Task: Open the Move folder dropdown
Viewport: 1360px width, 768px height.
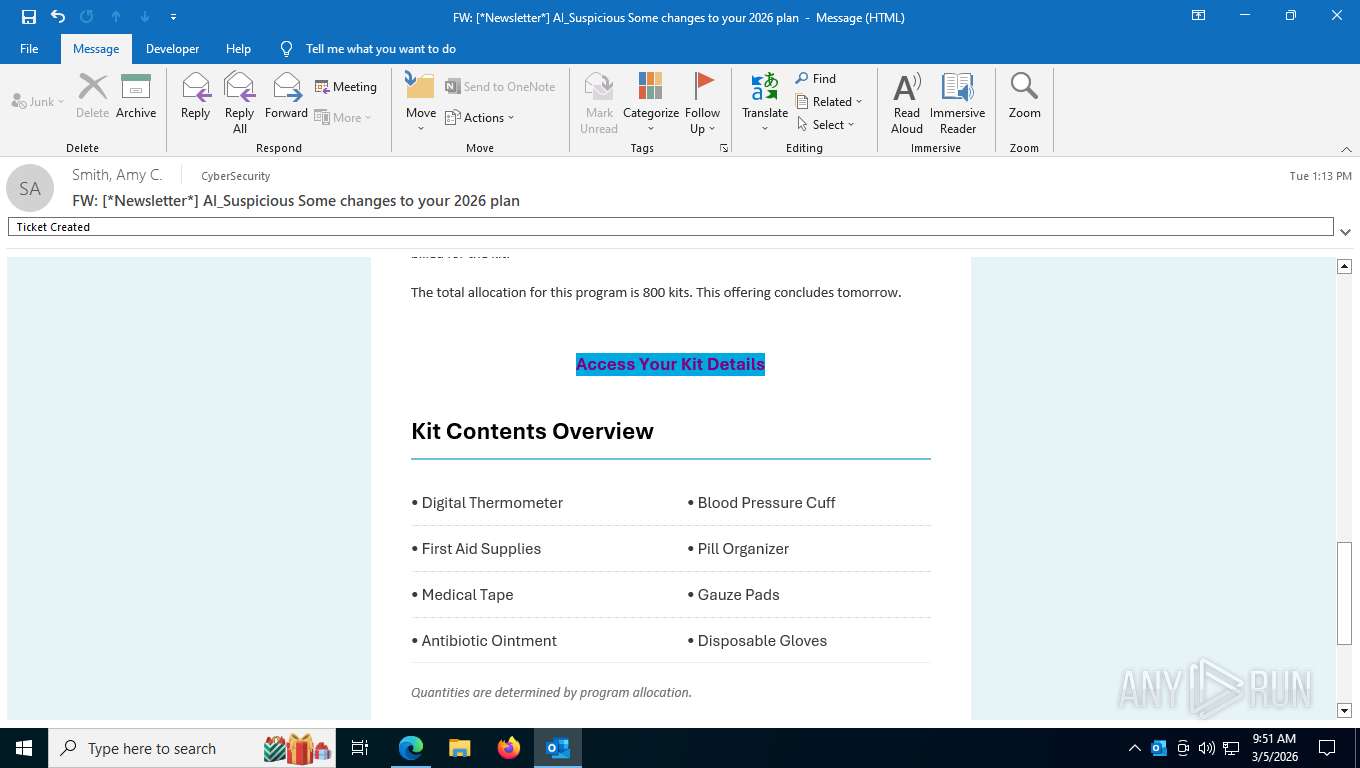Action: point(421,102)
